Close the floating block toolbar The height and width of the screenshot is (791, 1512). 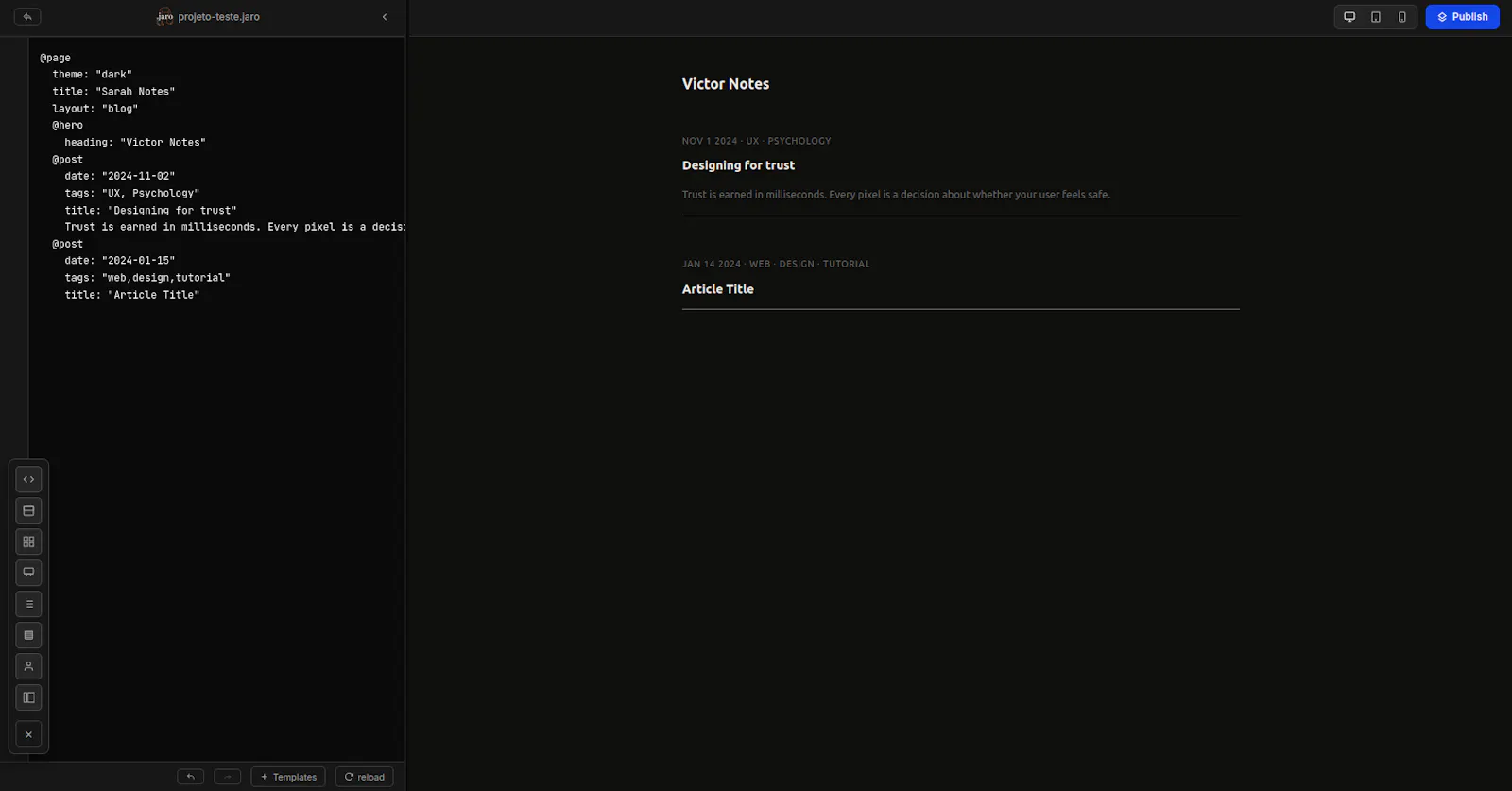[28, 734]
